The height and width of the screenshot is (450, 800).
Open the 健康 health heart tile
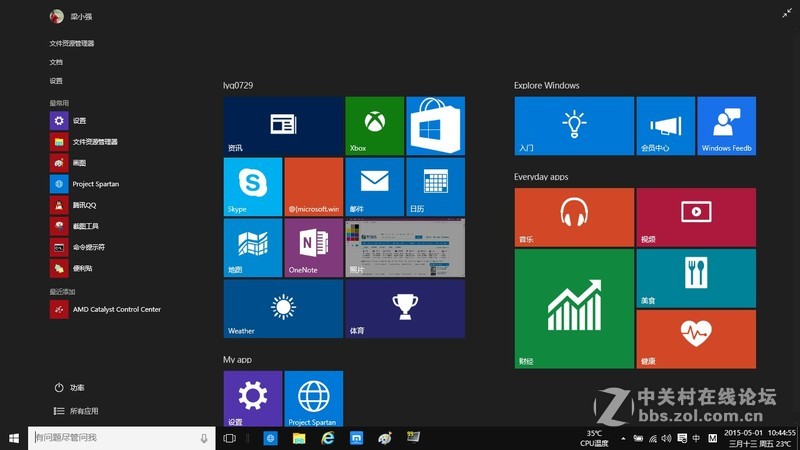click(696, 339)
